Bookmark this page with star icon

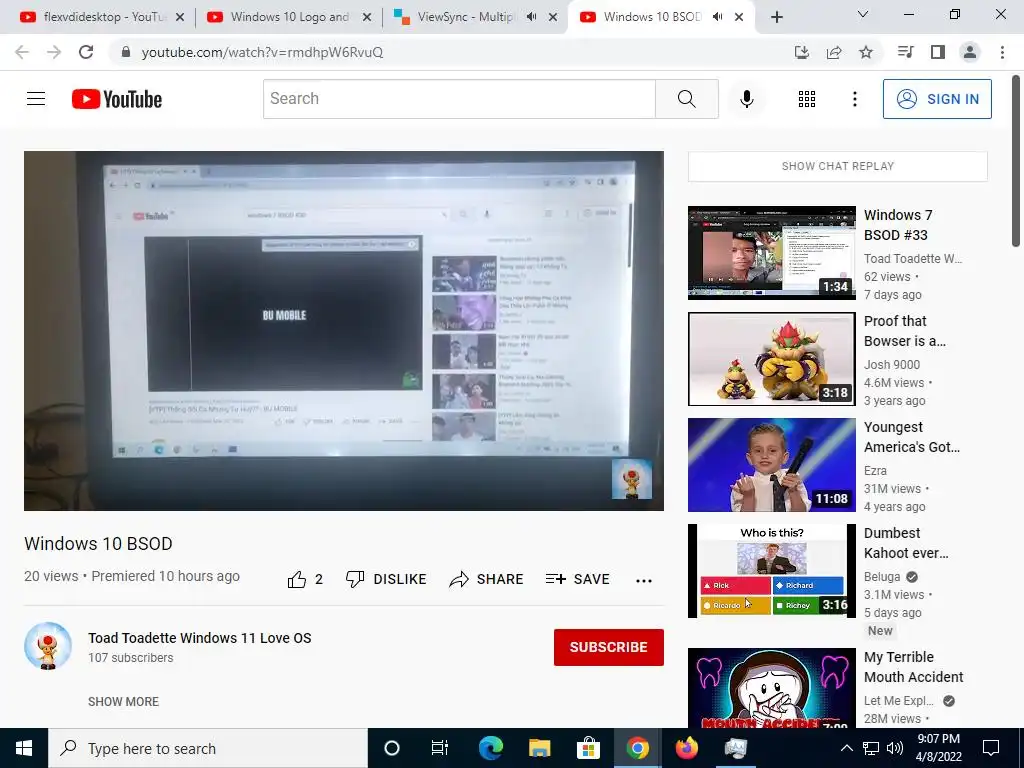(x=866, y=52)
